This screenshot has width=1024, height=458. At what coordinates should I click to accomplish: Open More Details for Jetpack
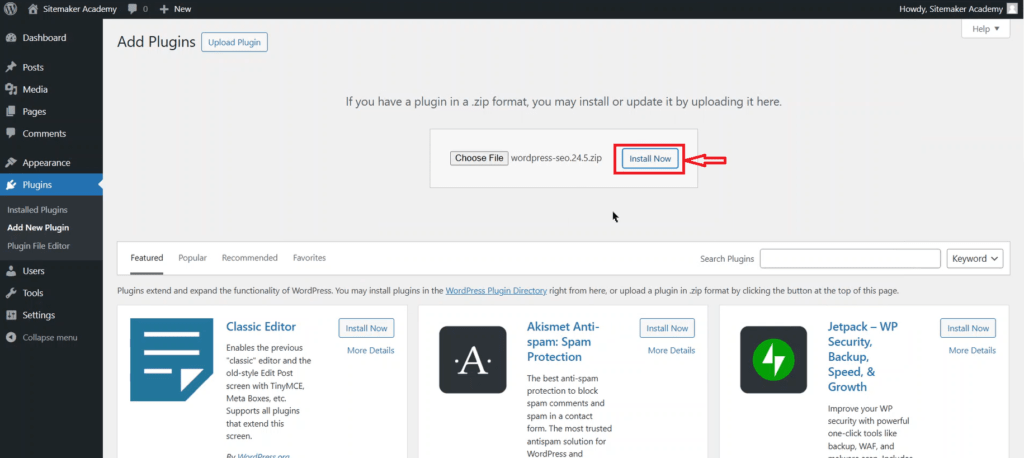[x=972, y=350]
